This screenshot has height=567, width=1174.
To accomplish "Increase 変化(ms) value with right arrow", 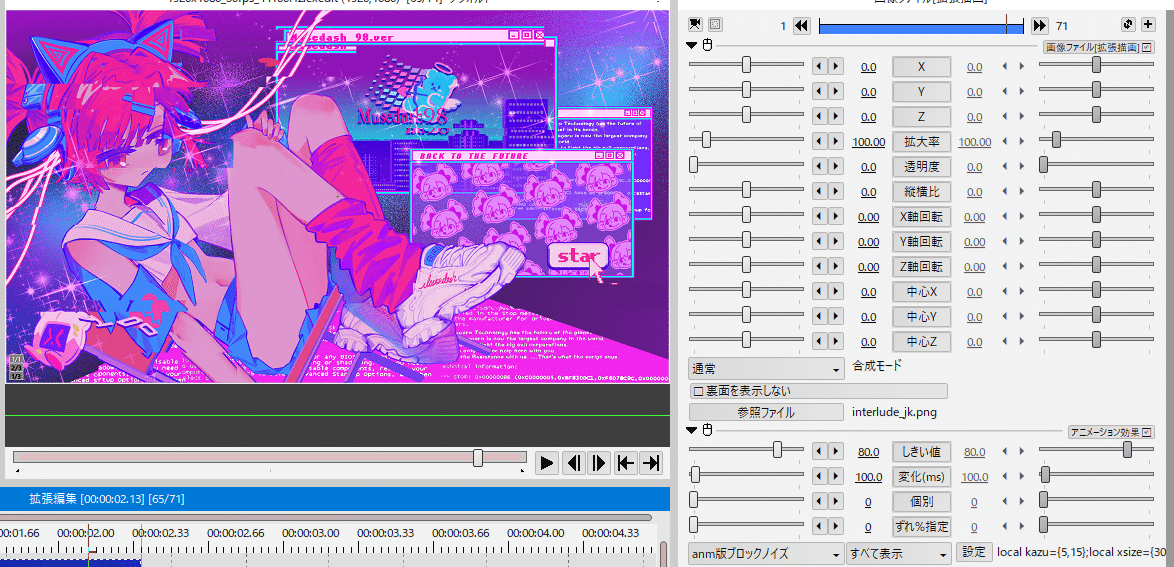I will click(836, 476).
